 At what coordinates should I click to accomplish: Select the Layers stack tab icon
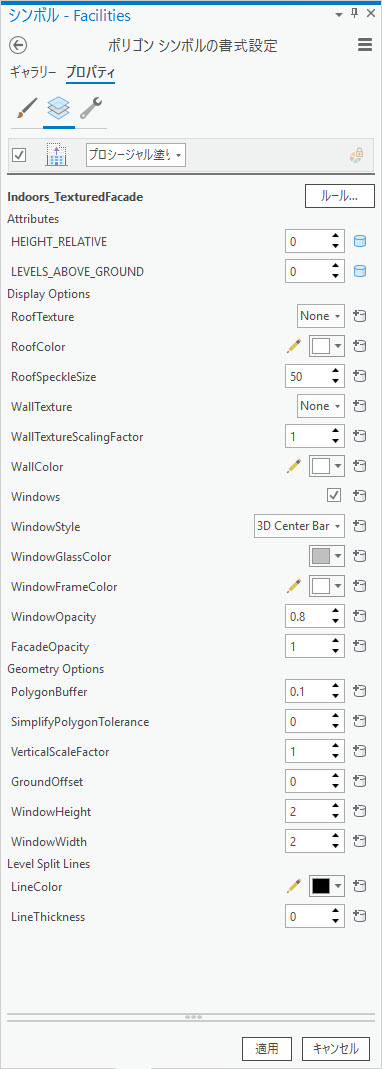(58, 108)
